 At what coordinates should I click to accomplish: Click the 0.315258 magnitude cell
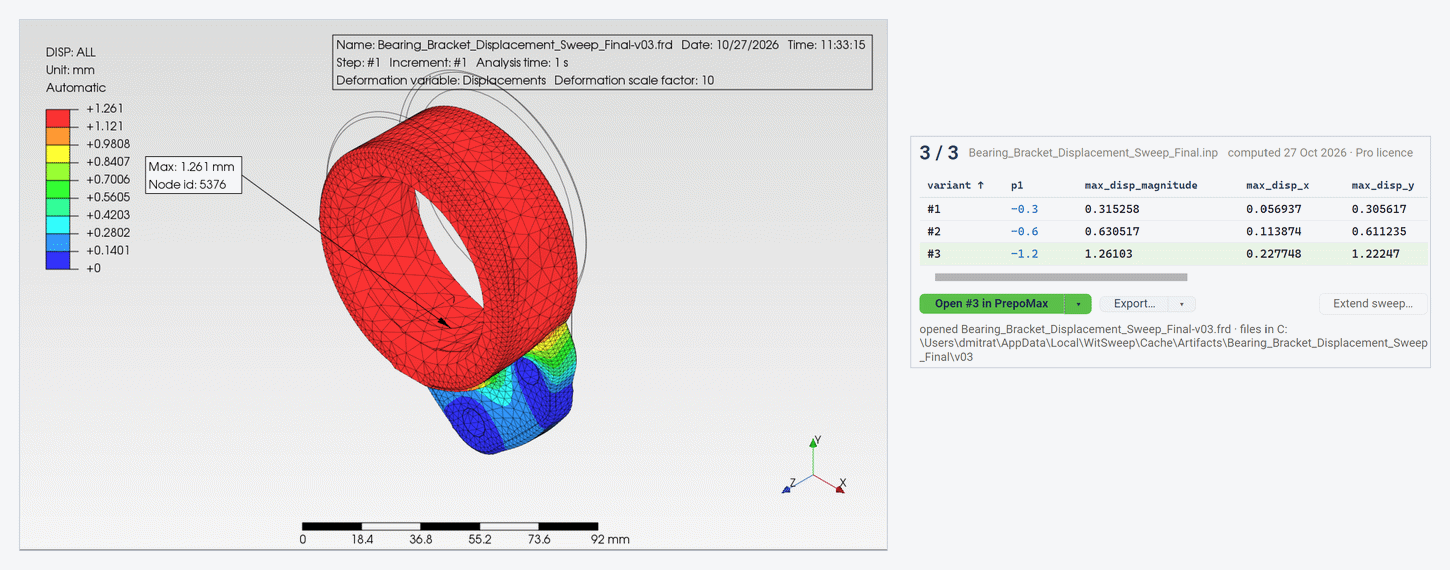pyautogui.click(x=1112, y=209)
